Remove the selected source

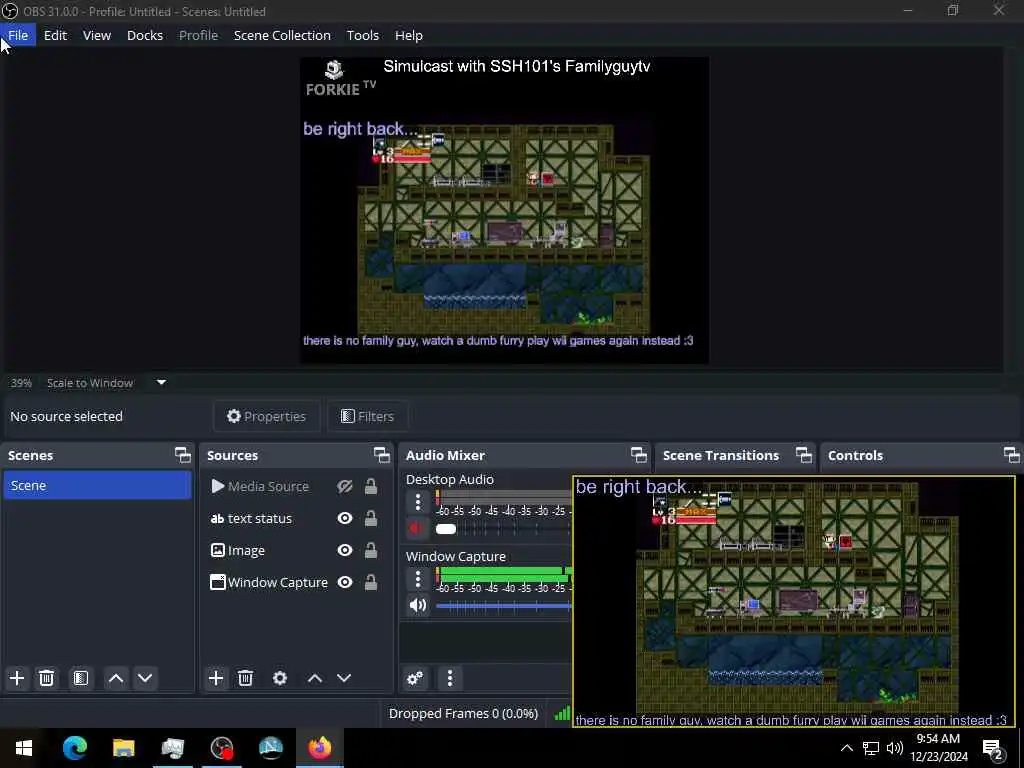246,678
